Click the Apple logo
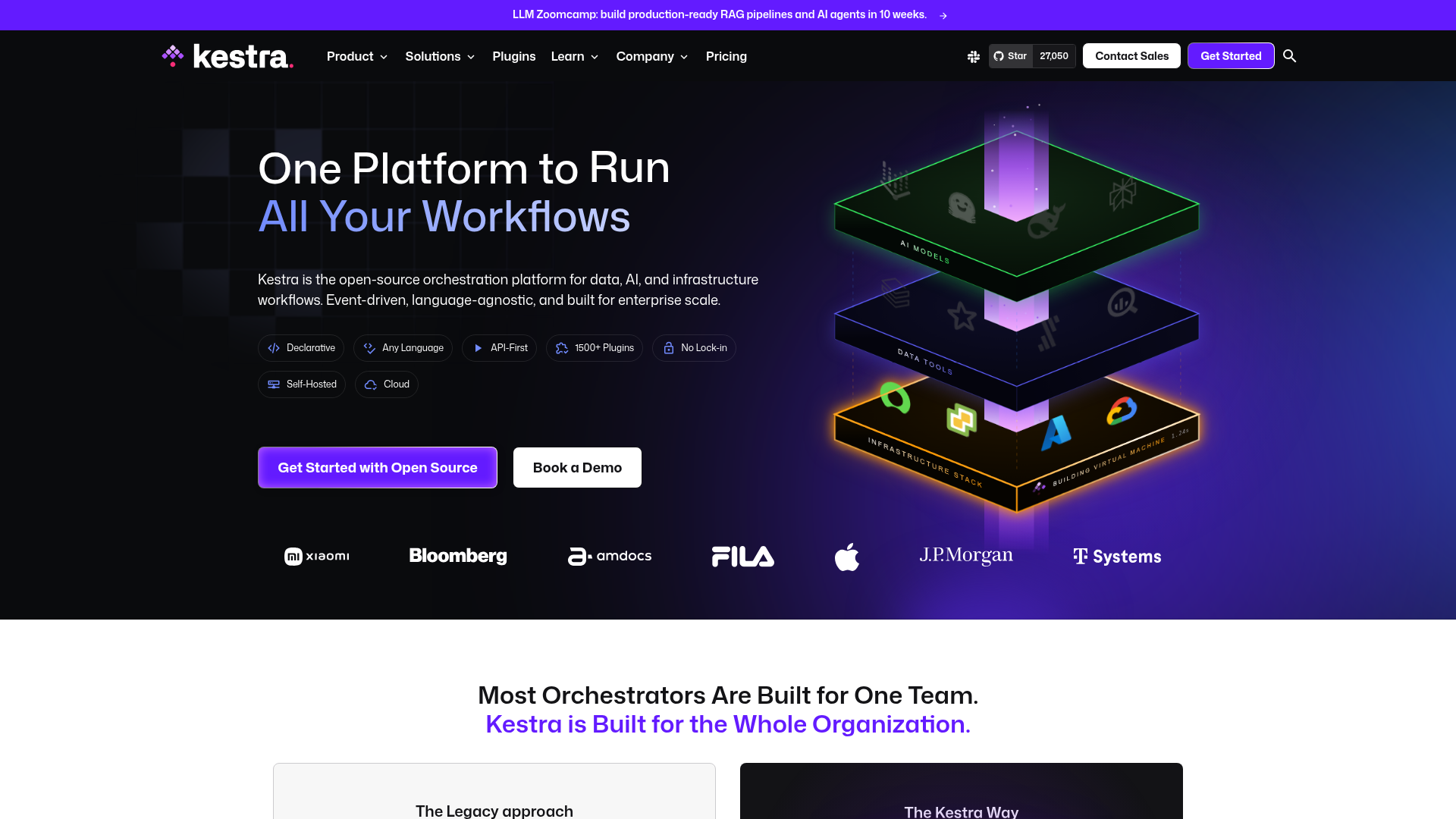1456x819 pixels. 847,557
